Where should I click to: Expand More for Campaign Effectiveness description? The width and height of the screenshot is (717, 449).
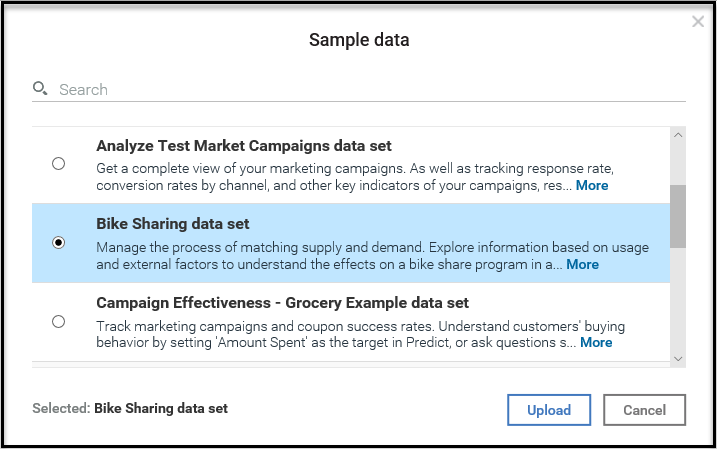tap(596, 342)
